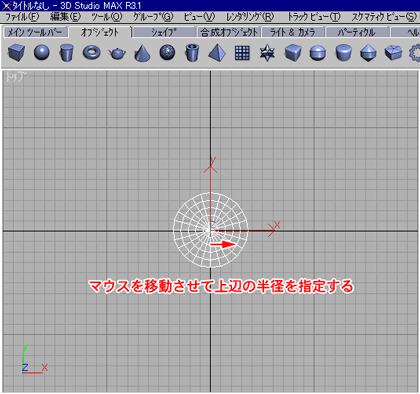This screenshot has height=394, width=420.
Task: Switch to the ライト & カメラ tab
Action: coord(293,32)
